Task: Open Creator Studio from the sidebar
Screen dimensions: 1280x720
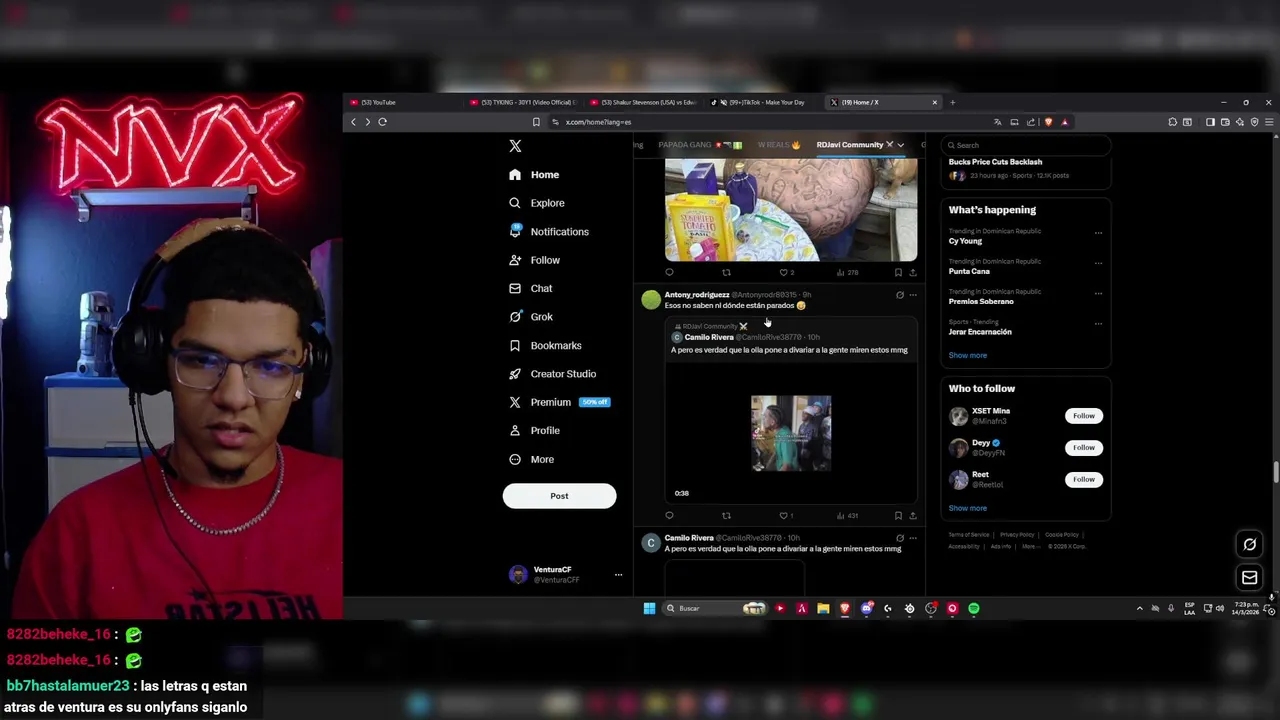Action: click(x=553, y=374)
